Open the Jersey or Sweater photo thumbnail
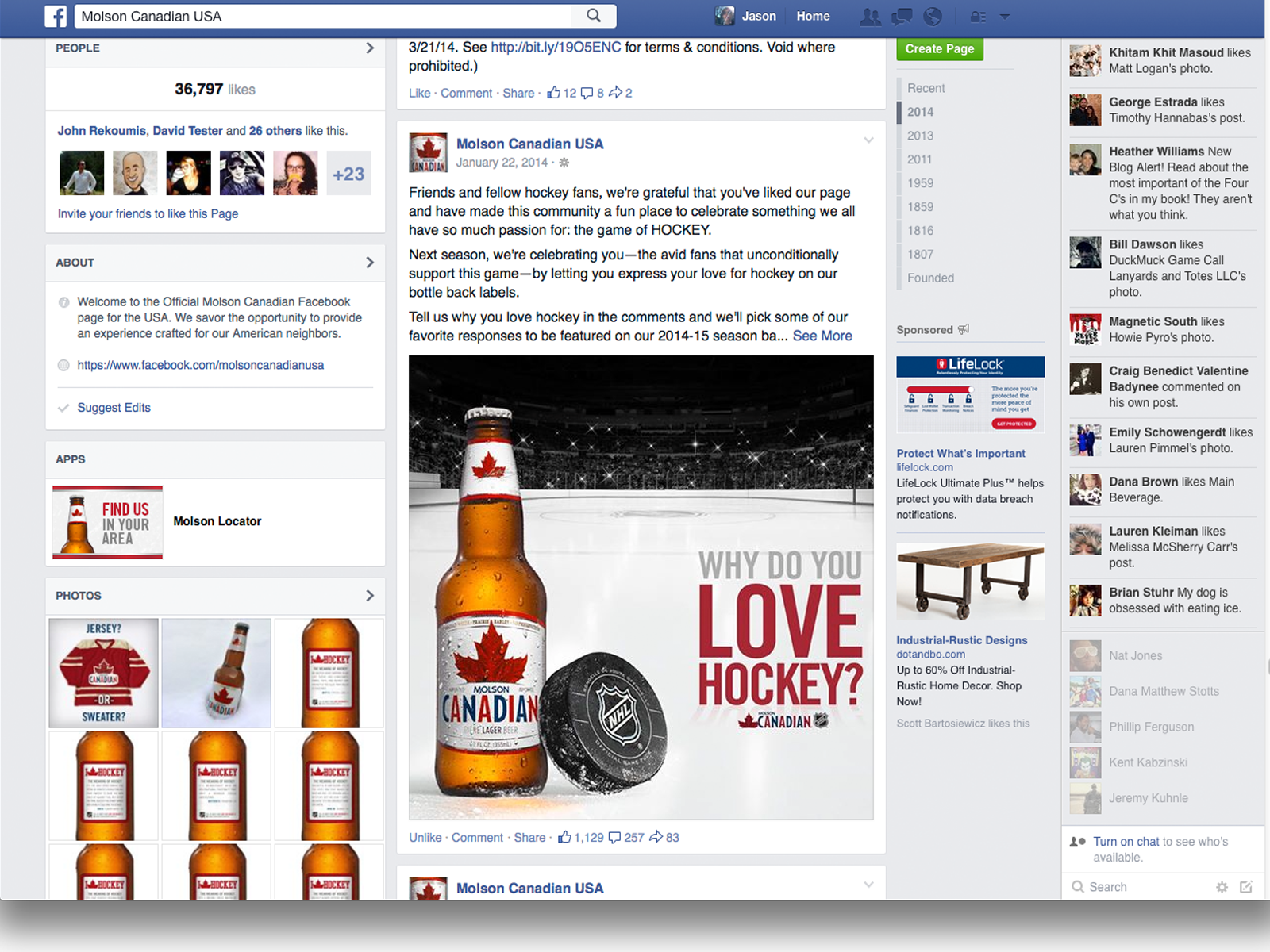1270x952 pixels. (x=103, y=673)
